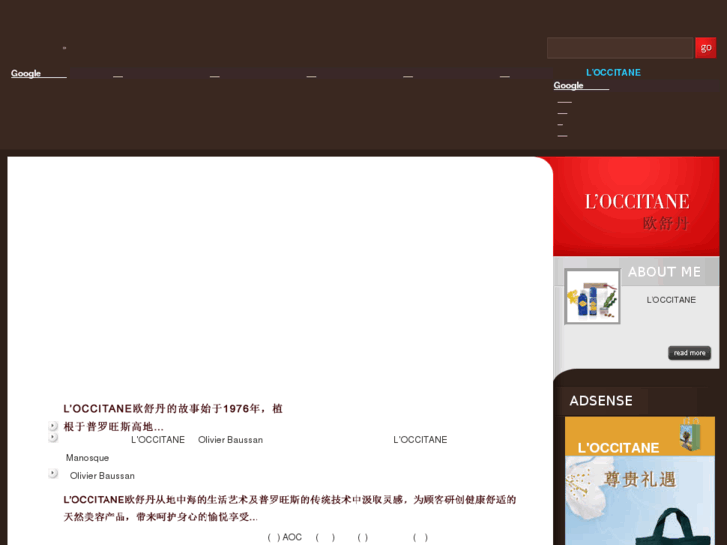727x545 pixels.
Task: Click the AOC text near page bottom
Action: click(x=292, y=537)
